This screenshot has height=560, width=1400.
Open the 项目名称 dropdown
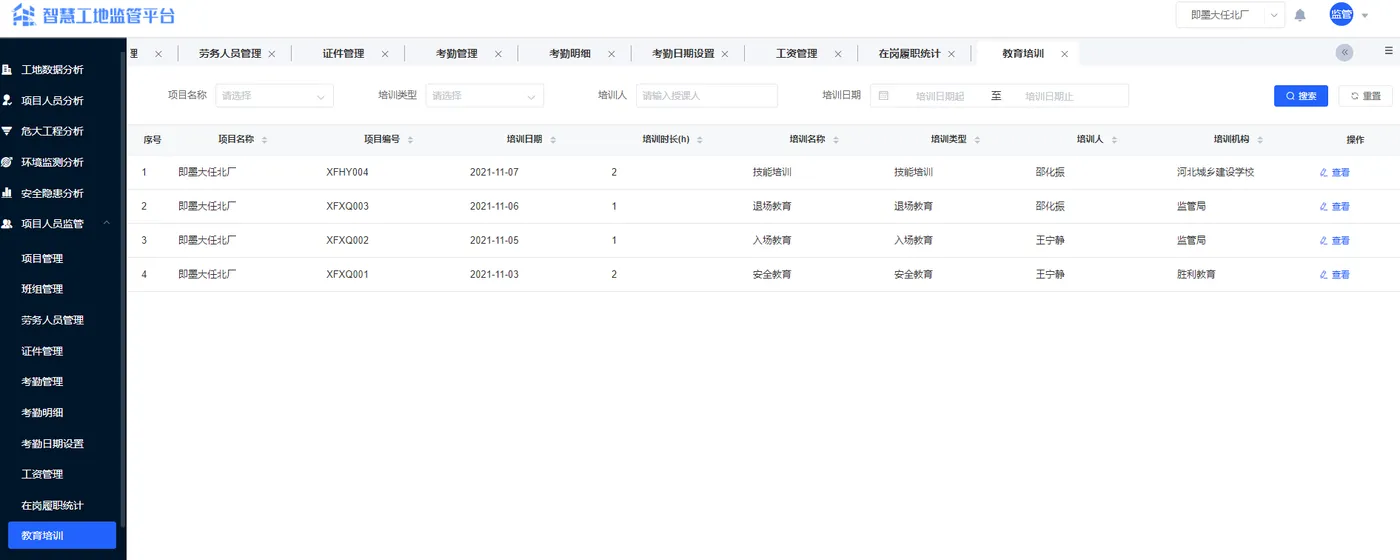pos(274,96)
